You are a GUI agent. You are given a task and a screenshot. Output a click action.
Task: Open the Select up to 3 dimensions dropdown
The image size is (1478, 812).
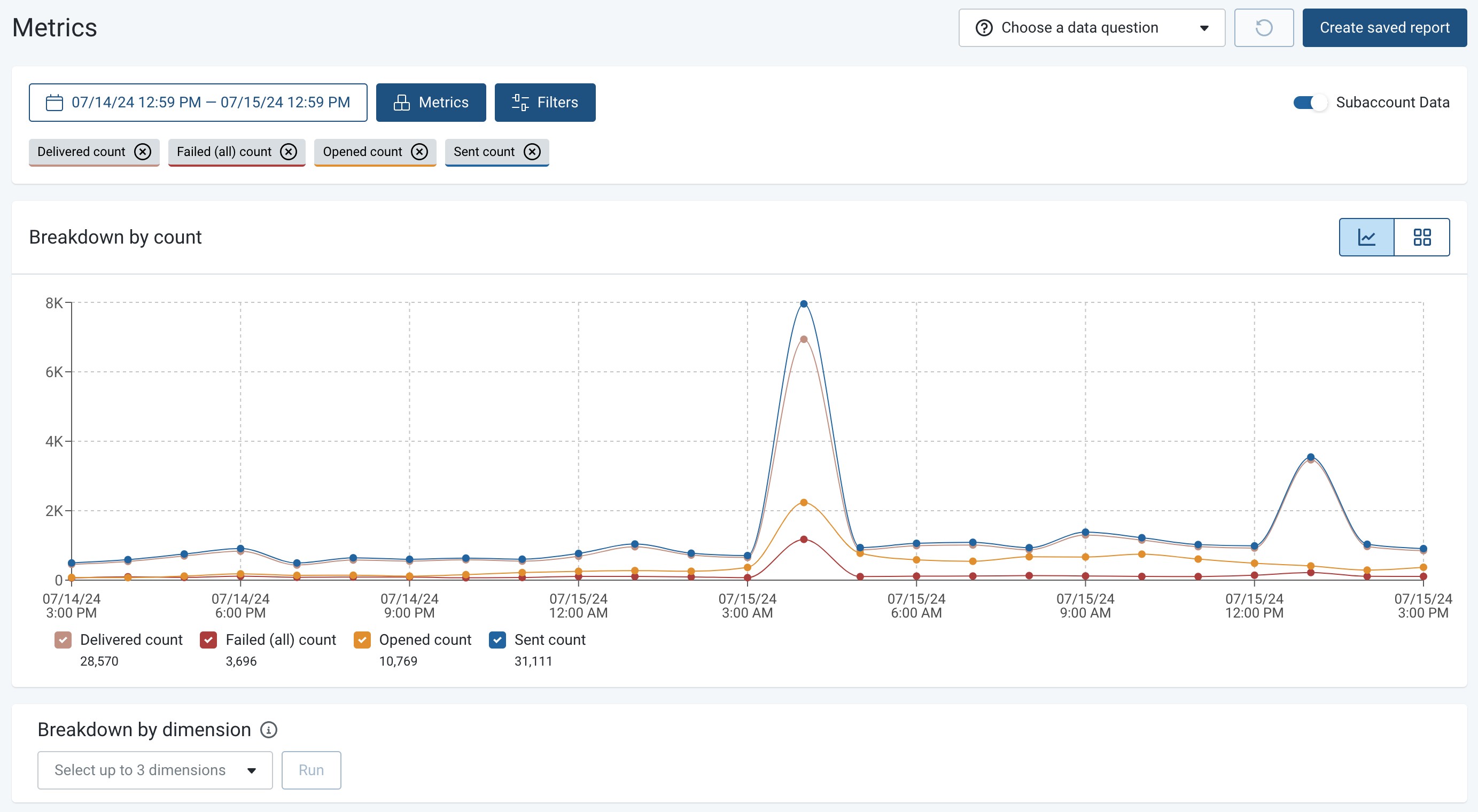(x=154, y=770)
